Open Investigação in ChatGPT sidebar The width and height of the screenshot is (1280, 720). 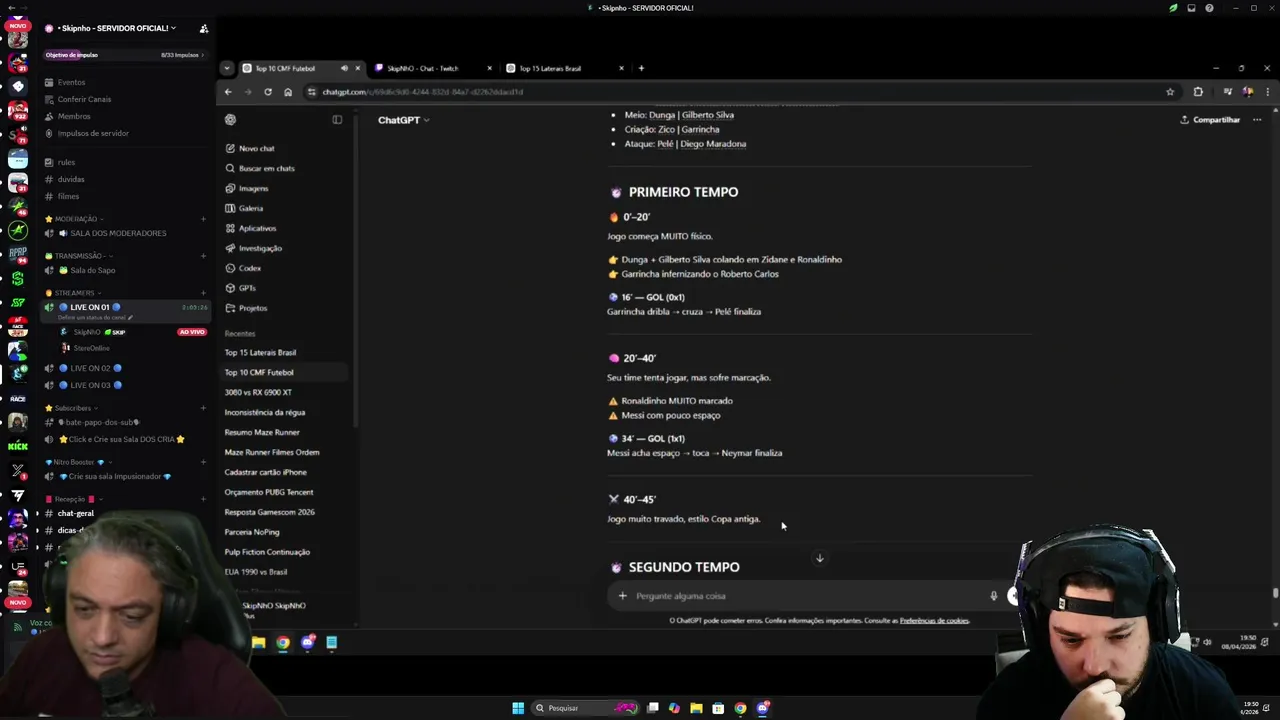pyautogui.click(x=260, y=248)
